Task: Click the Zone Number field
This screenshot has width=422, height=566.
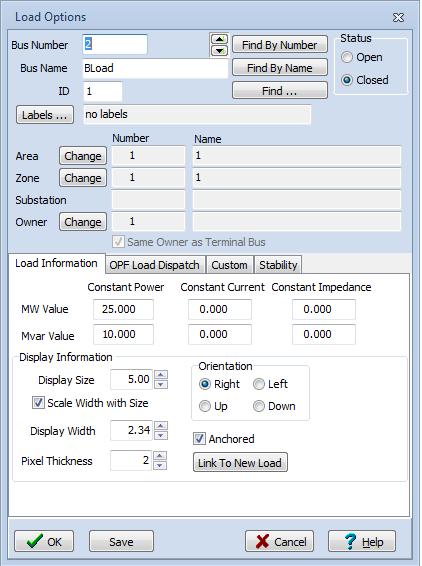Action: pyautogui.click(x=148, y=178)
